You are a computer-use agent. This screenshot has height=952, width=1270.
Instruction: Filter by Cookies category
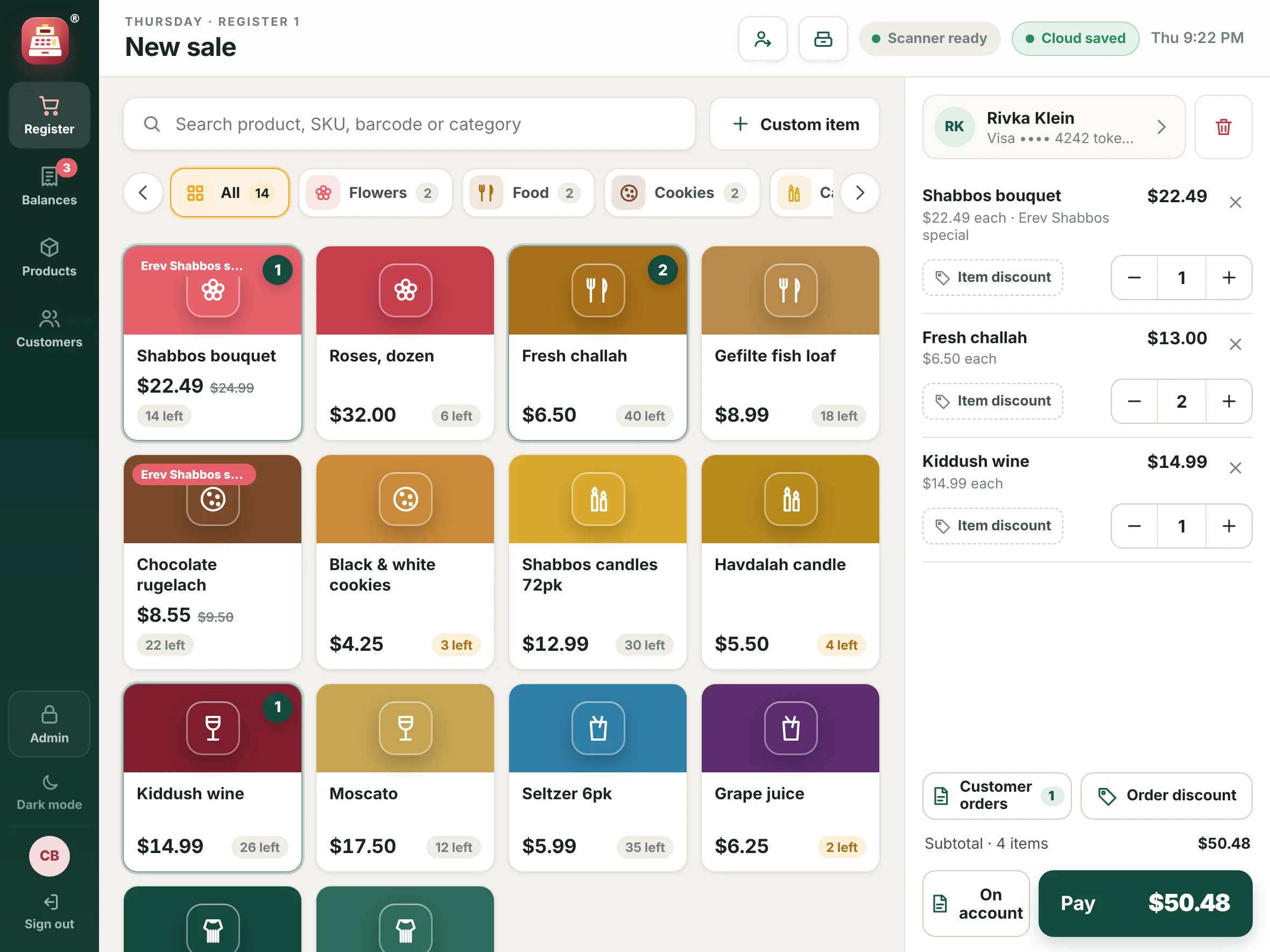point(682,193)
